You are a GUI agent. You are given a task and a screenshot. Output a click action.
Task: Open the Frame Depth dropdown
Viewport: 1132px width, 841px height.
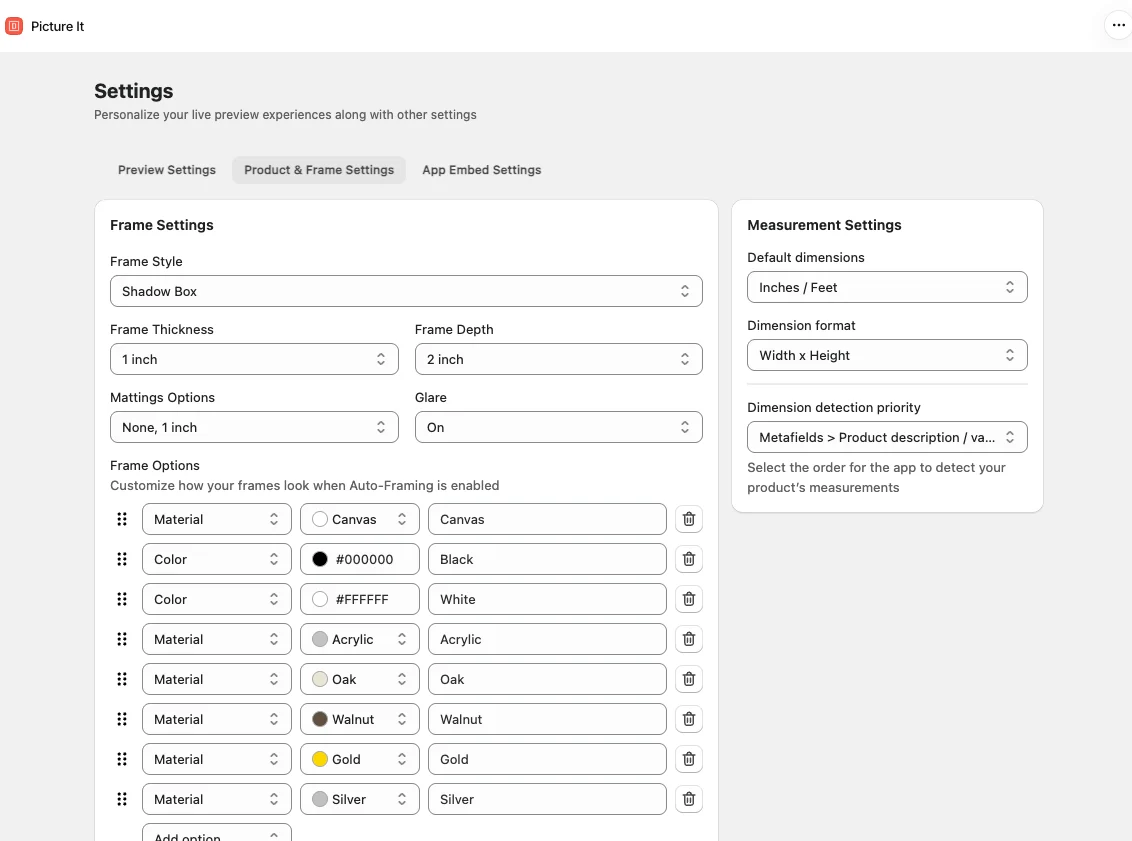pyautogui.click(x=558, y=359)
